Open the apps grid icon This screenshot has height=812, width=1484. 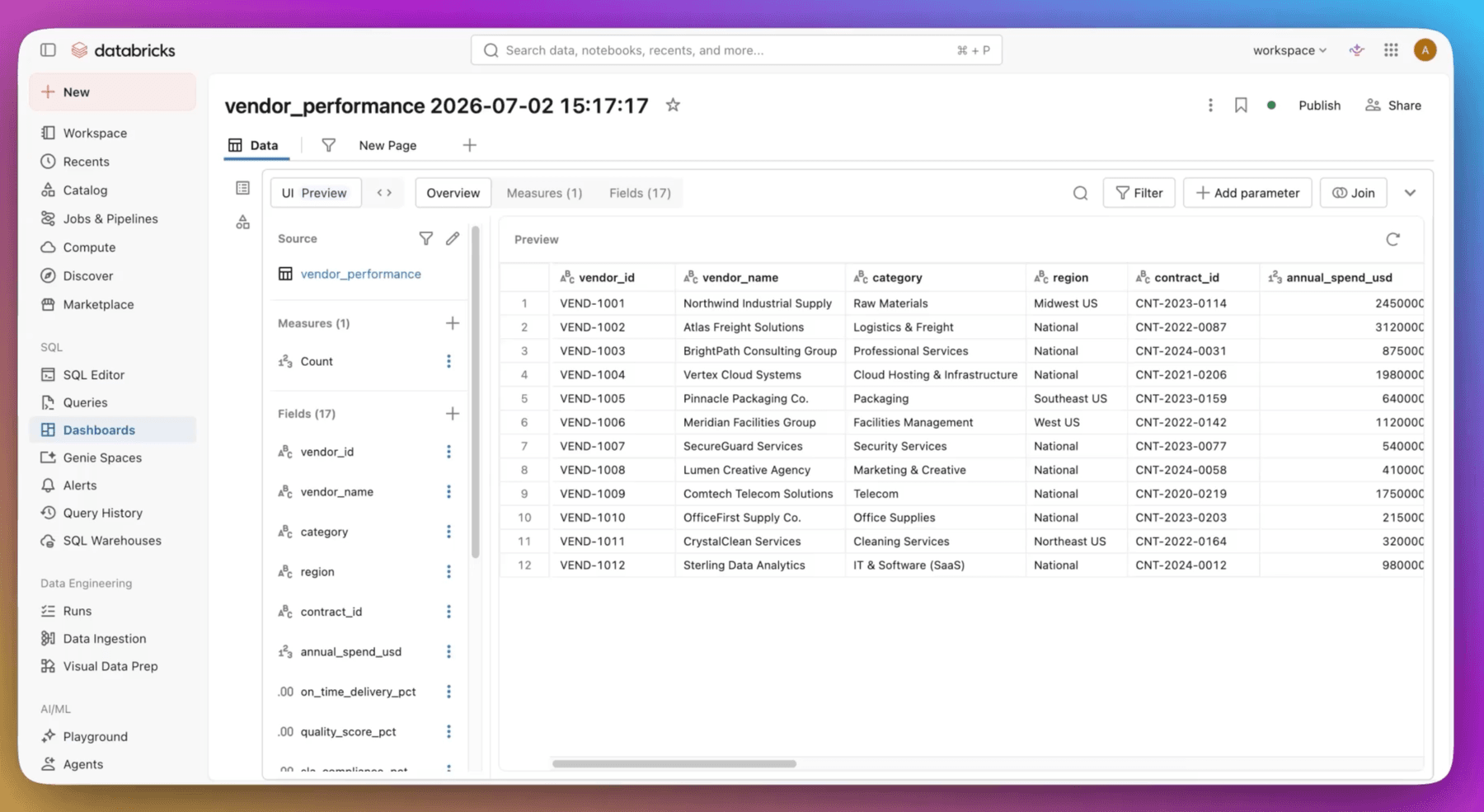tap(1391, 50)
